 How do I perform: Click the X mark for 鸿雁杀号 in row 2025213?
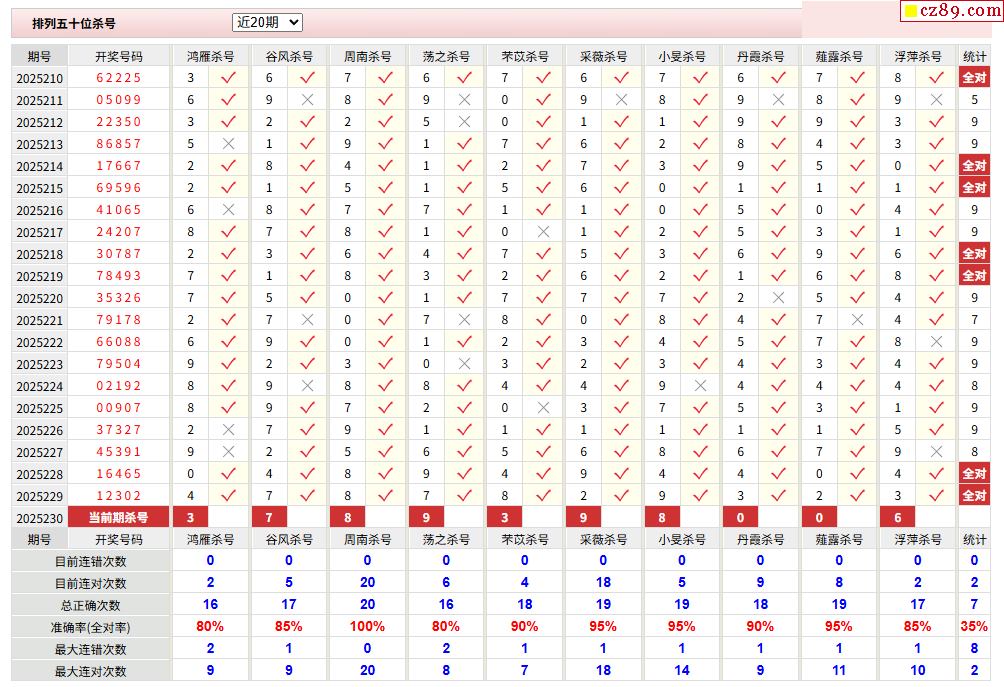[229, 143]
